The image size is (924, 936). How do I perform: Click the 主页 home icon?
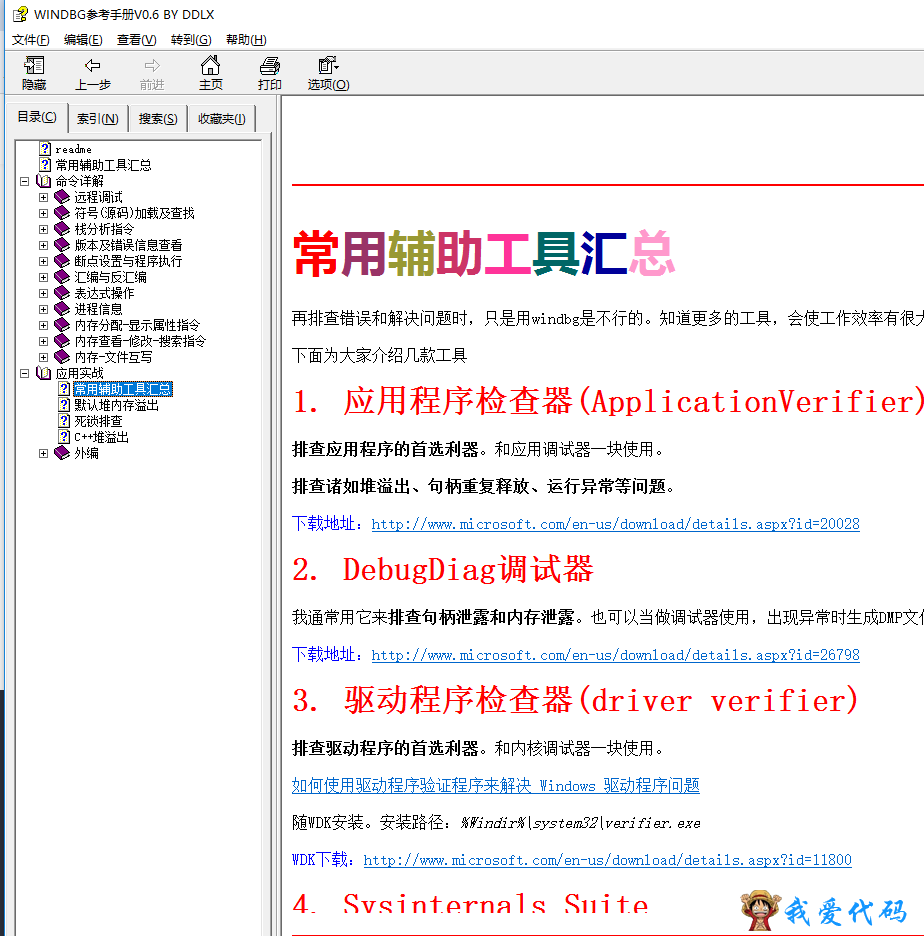[210, 65]
